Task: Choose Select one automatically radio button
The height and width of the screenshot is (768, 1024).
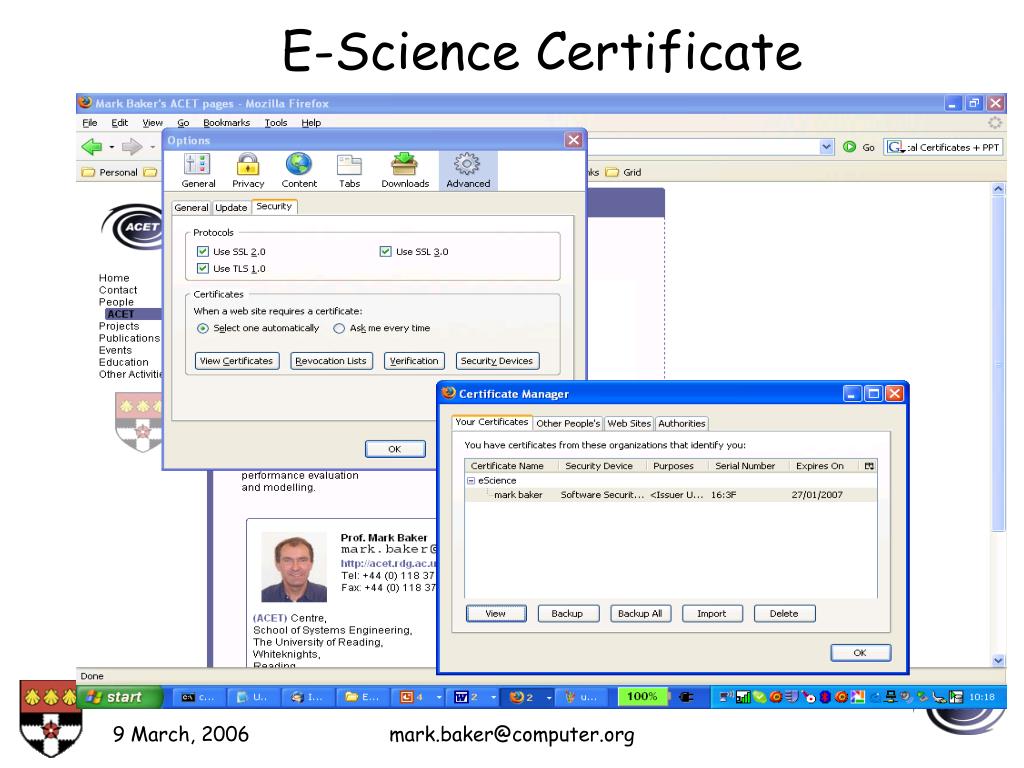Action: click(x=202, y=328)
